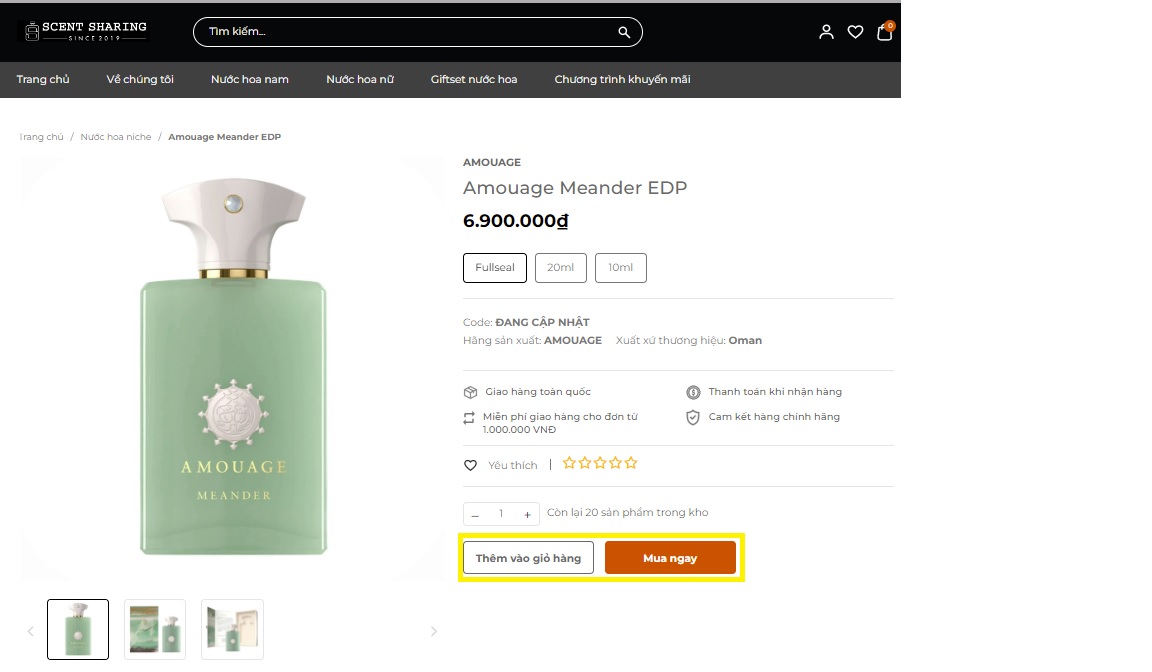Open the Nước hoa nam menu

[x=250, y=79]
